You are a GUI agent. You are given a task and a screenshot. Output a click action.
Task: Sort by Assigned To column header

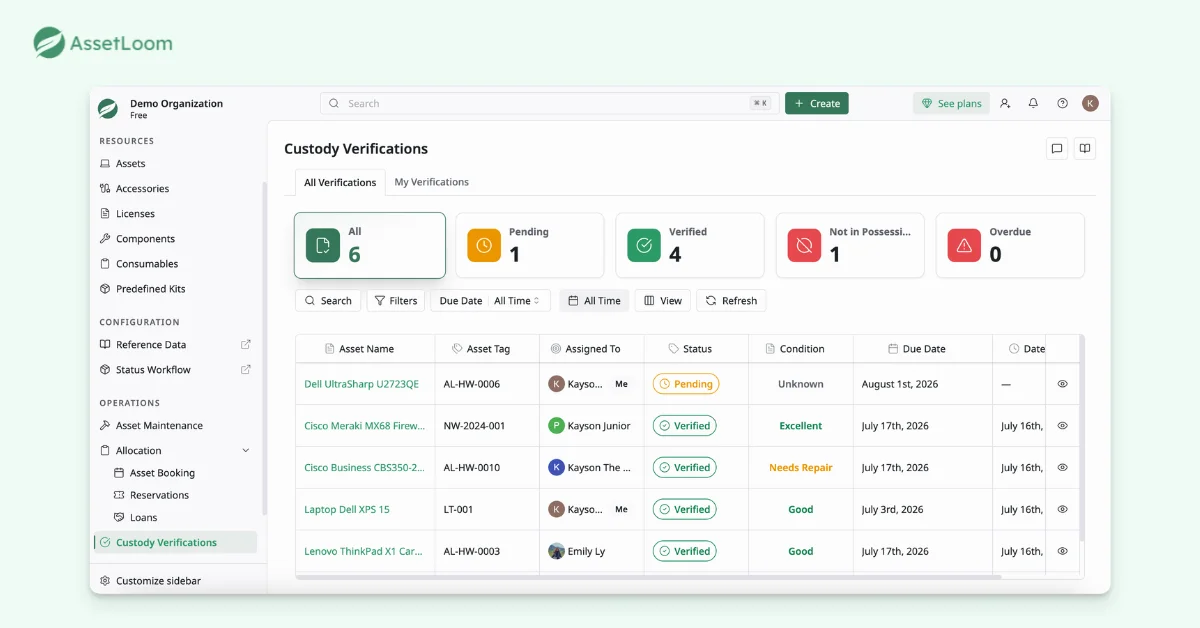[592, 349]
